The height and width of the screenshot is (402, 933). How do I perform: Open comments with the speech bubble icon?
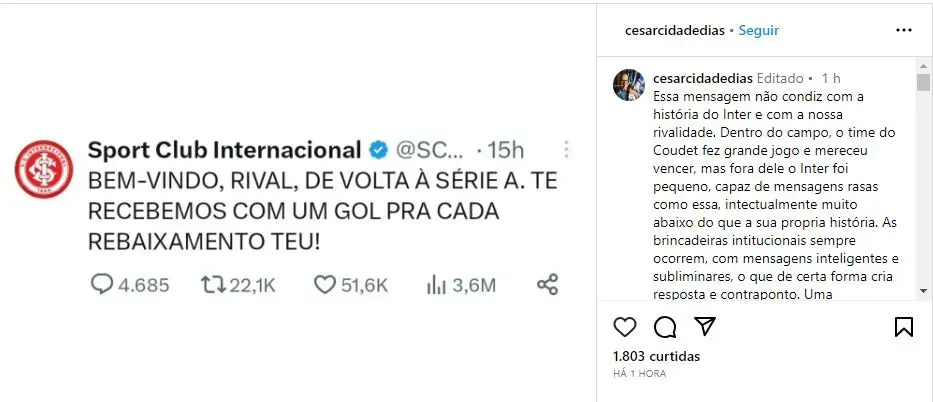665,327
